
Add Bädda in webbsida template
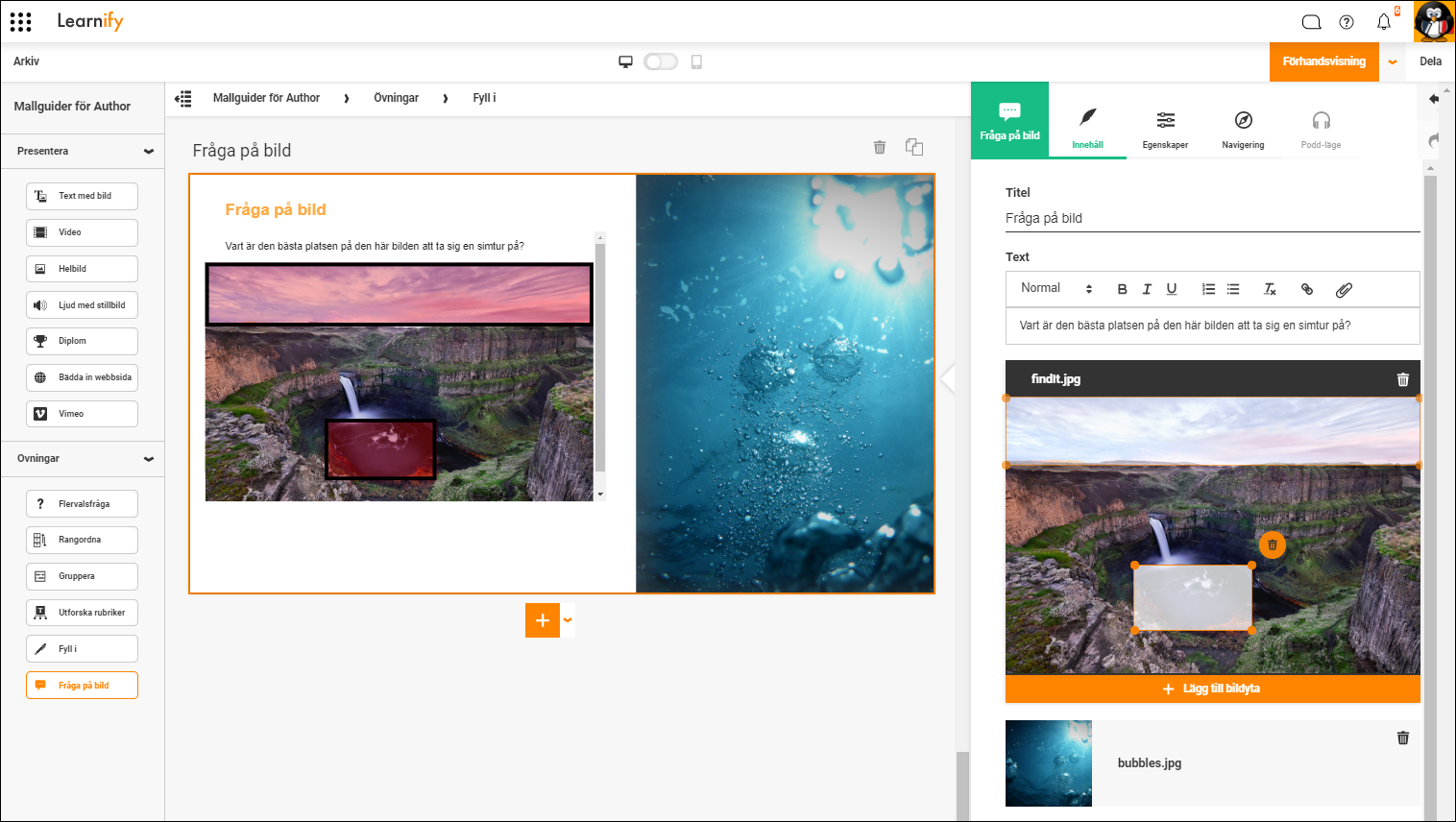click(x=82, y=377)
